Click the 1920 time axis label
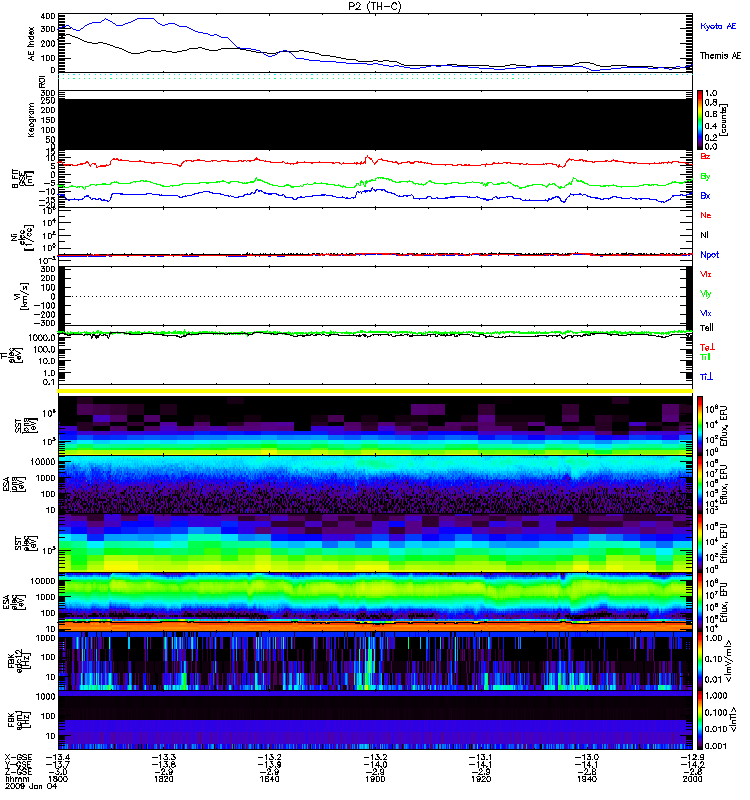 pyautogui.click(x=481, y=779)
